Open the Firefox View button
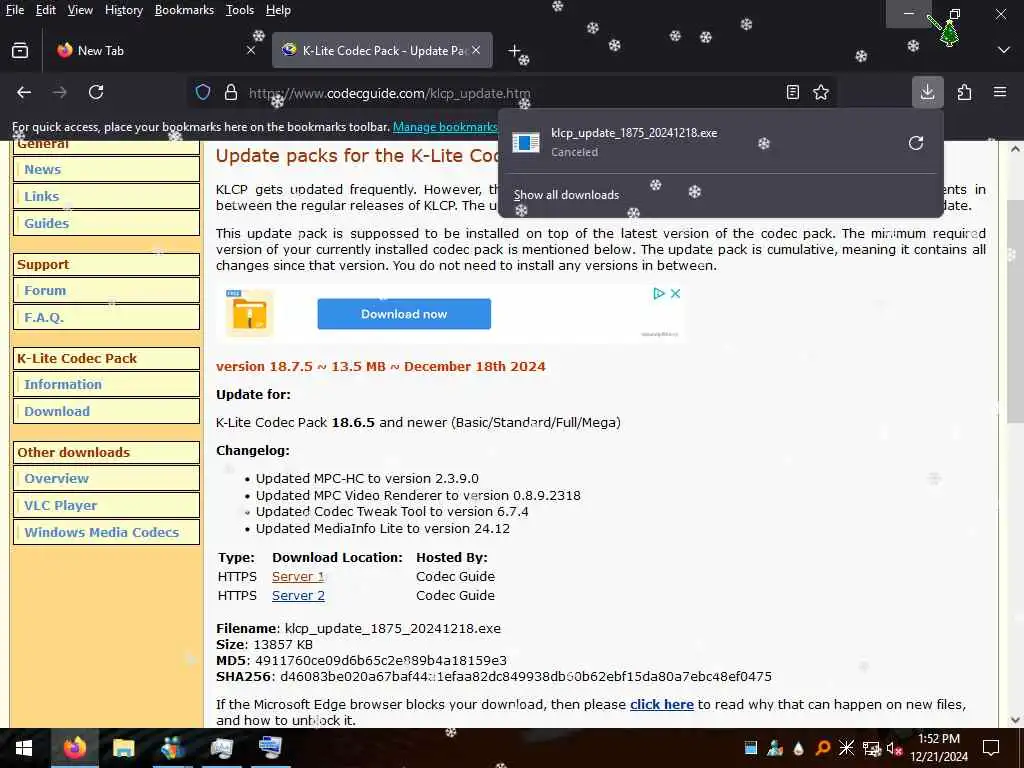This screenshot has width=1024, height=768. pyautogui.click(x=20, y=50)
